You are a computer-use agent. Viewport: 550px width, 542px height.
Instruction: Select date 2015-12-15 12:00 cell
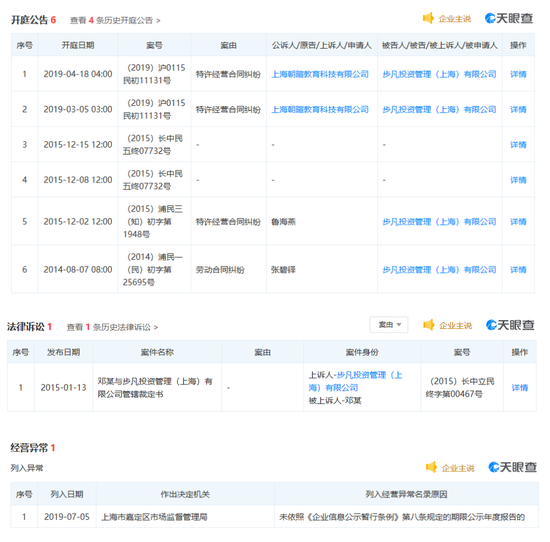click(78, 145)
